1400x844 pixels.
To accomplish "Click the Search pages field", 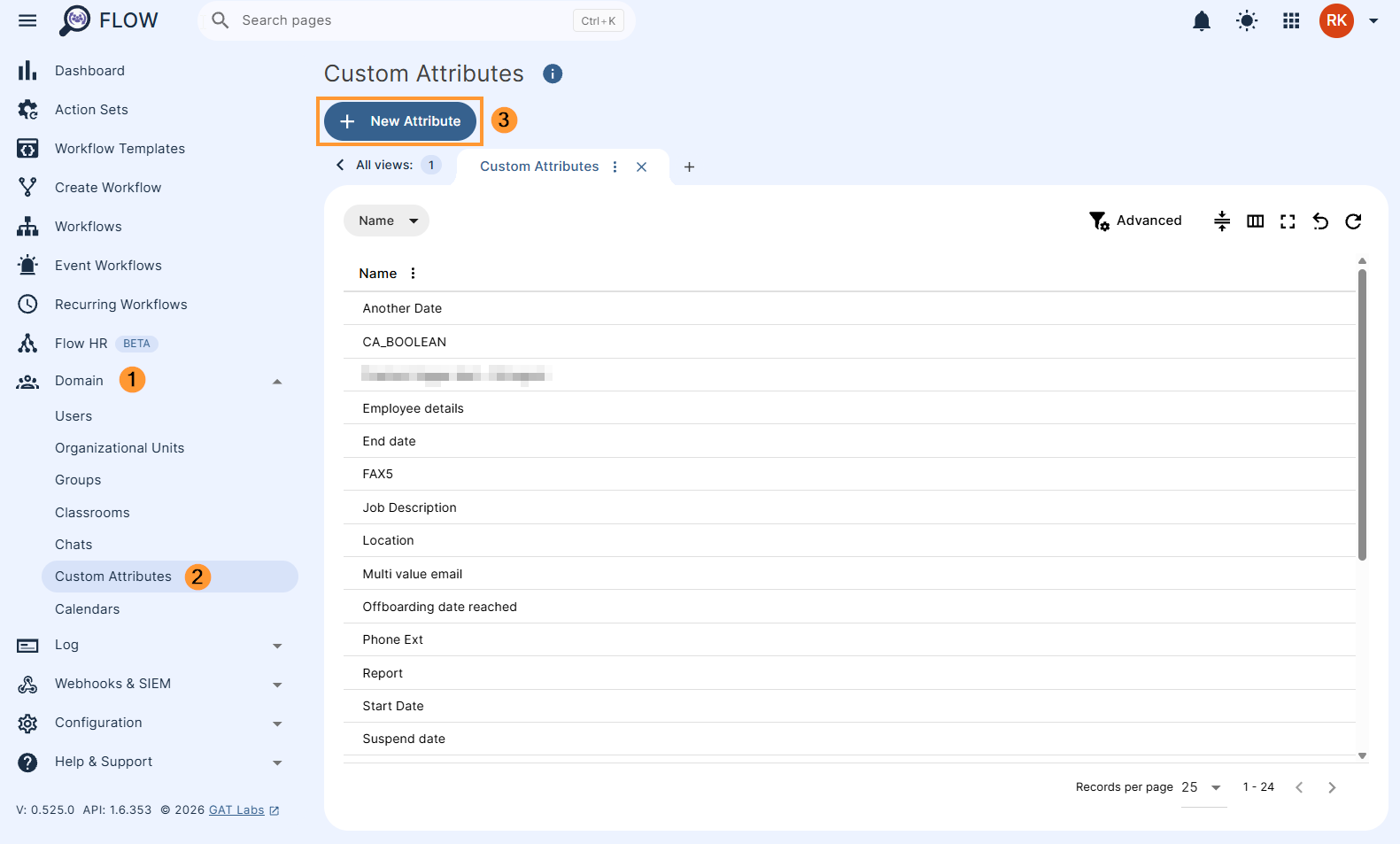I will coord(416,20).
